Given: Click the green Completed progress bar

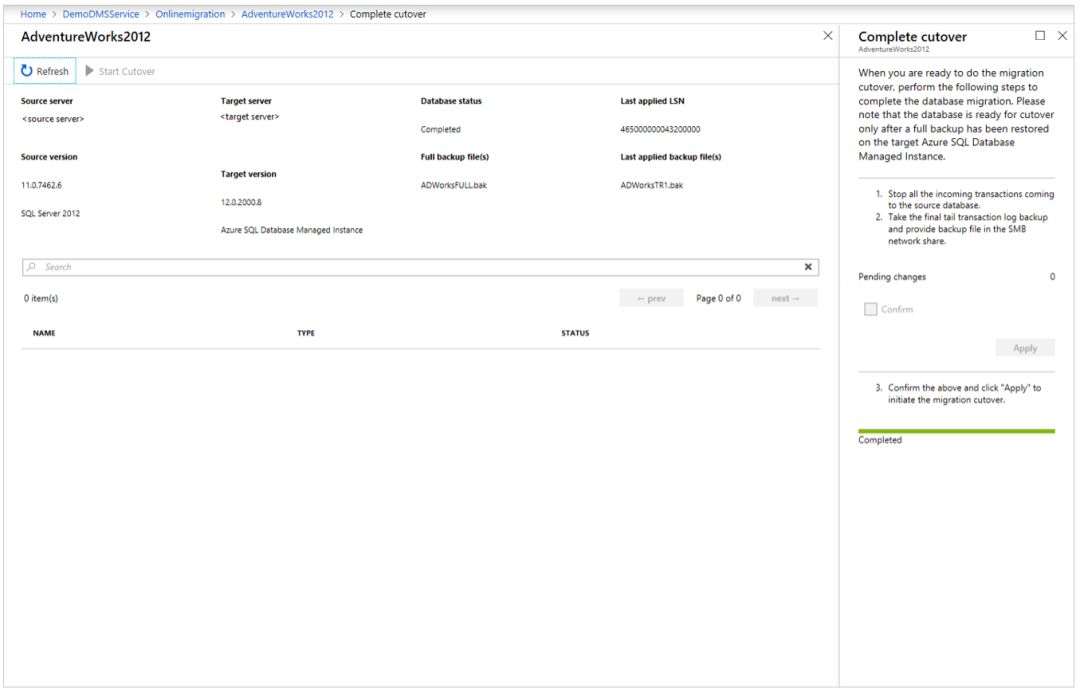Looking at the screenshot, I should pyautogui.click(x=956, y=431).
